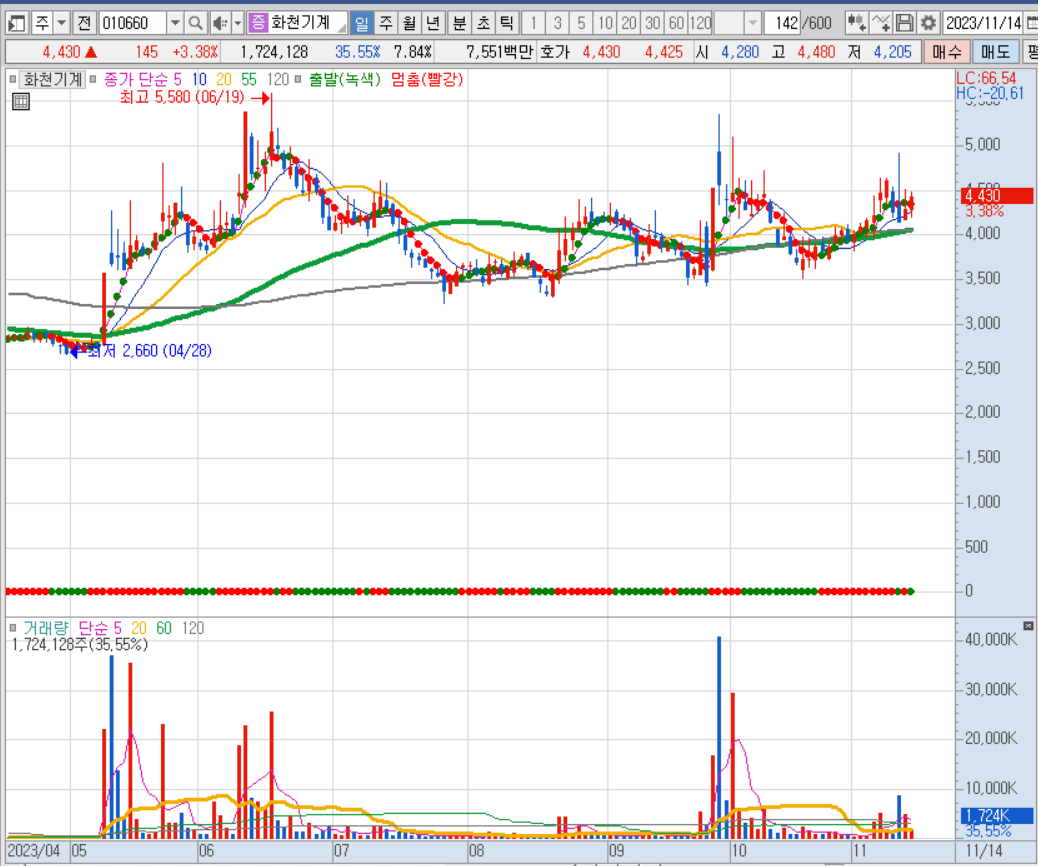This screenshot has width=1038, height=866.
Task: Click the stock code input field 010660
Action: pyautogui.click(x=132, y=24)
